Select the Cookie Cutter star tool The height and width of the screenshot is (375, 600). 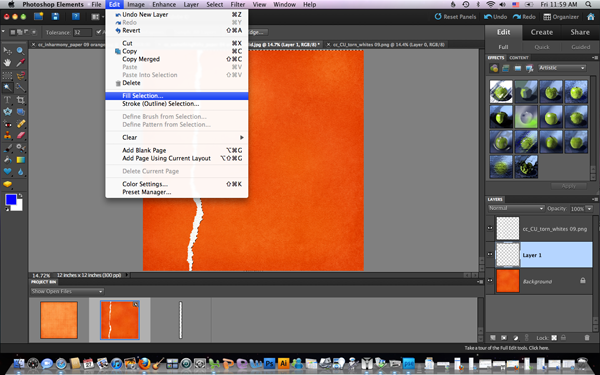pos(7,112)
